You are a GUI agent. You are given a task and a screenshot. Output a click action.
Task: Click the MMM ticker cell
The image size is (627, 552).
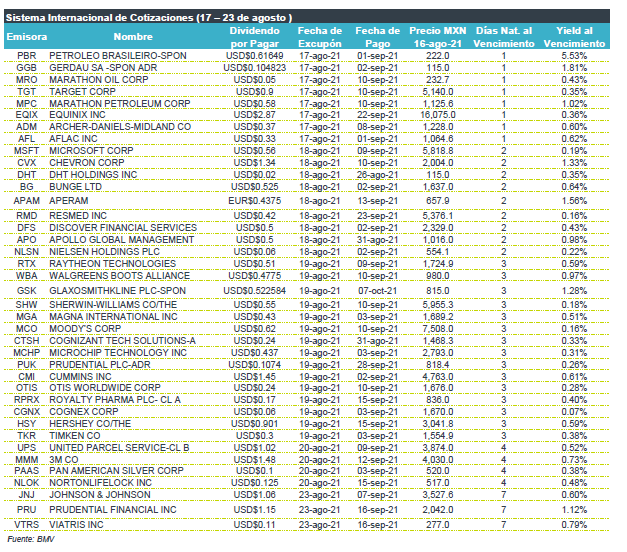27,460
